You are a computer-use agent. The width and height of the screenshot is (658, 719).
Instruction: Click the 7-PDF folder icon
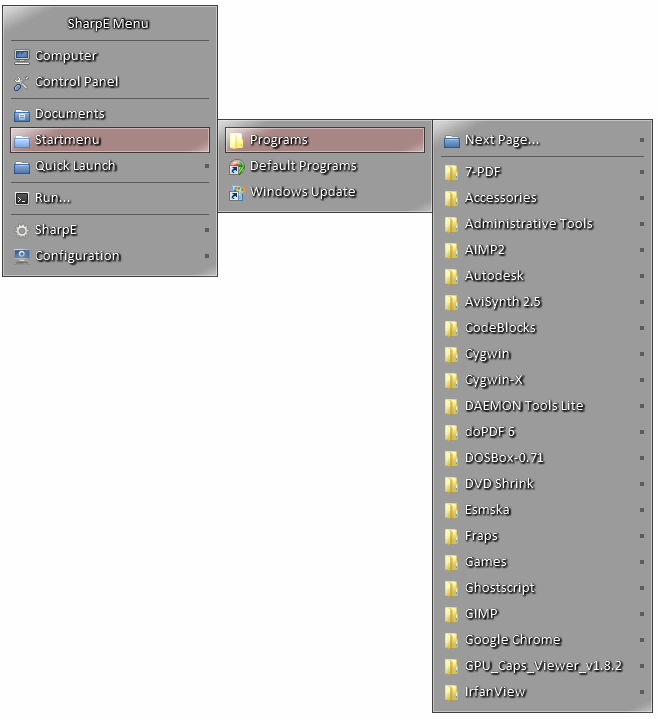click(451, 172)
